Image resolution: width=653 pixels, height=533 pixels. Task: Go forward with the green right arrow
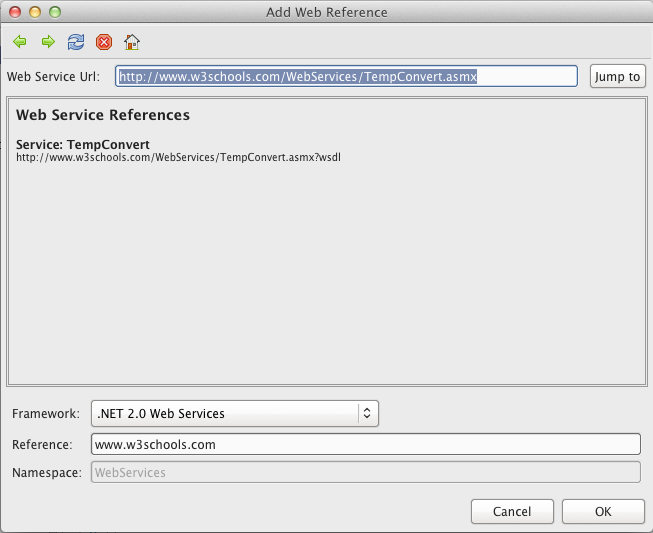click(x=48, y=42)
